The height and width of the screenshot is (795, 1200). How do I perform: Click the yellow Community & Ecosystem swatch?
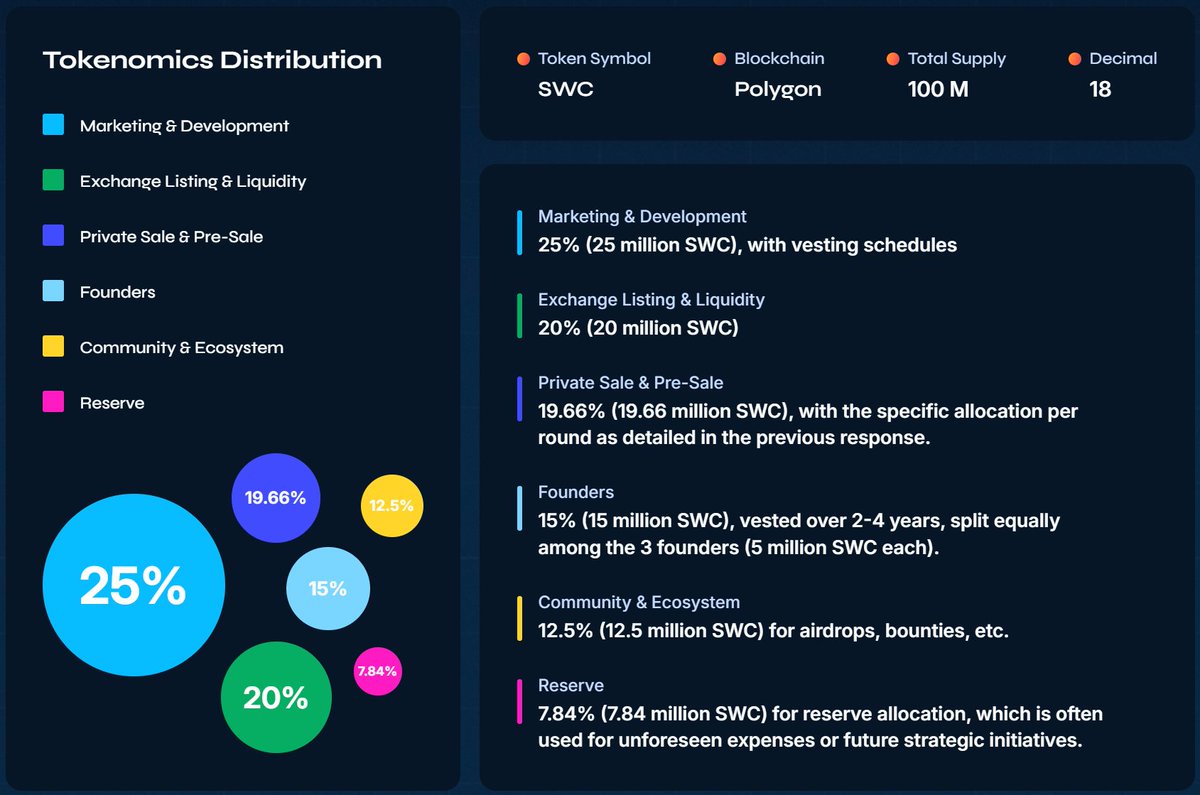coord(53,346)
